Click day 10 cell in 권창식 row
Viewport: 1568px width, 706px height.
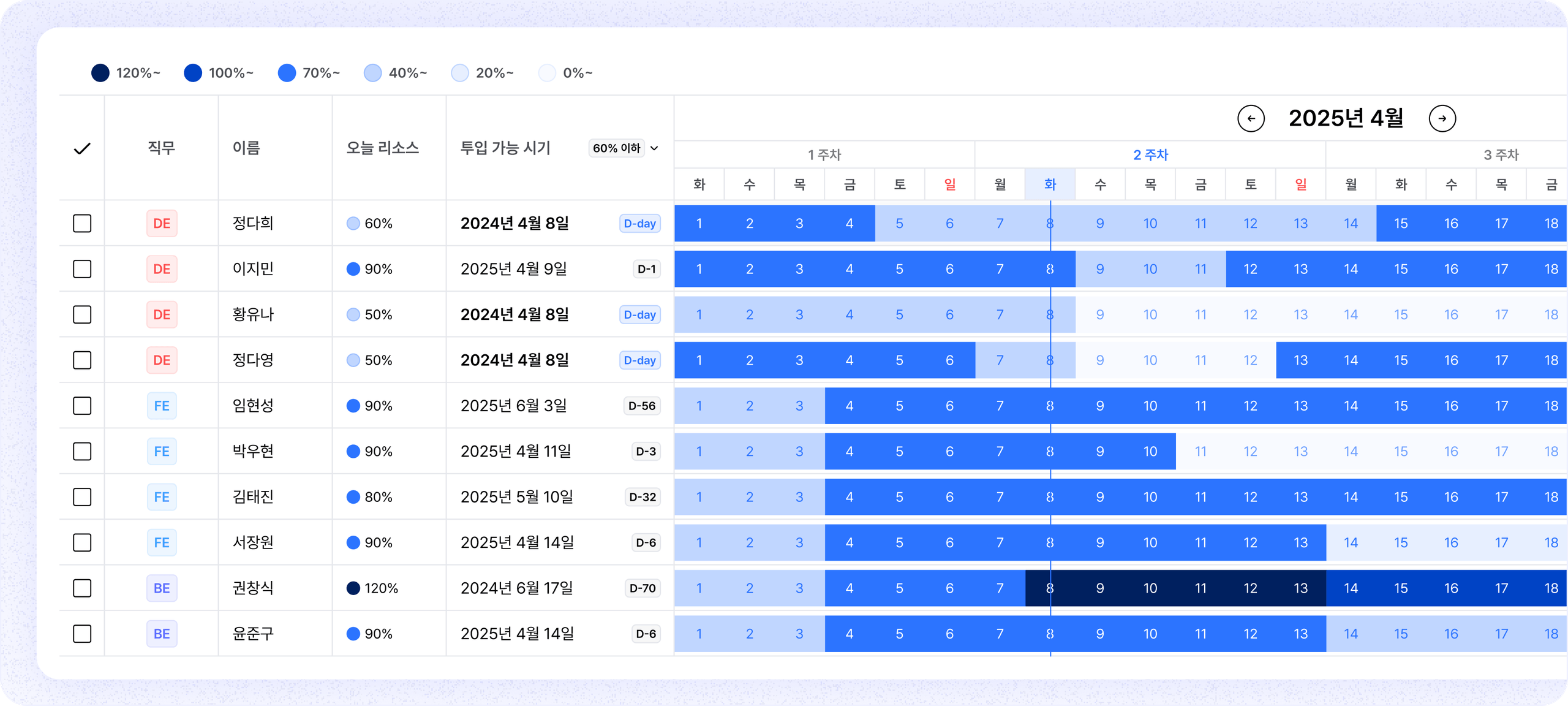(x=1150, y=588)
